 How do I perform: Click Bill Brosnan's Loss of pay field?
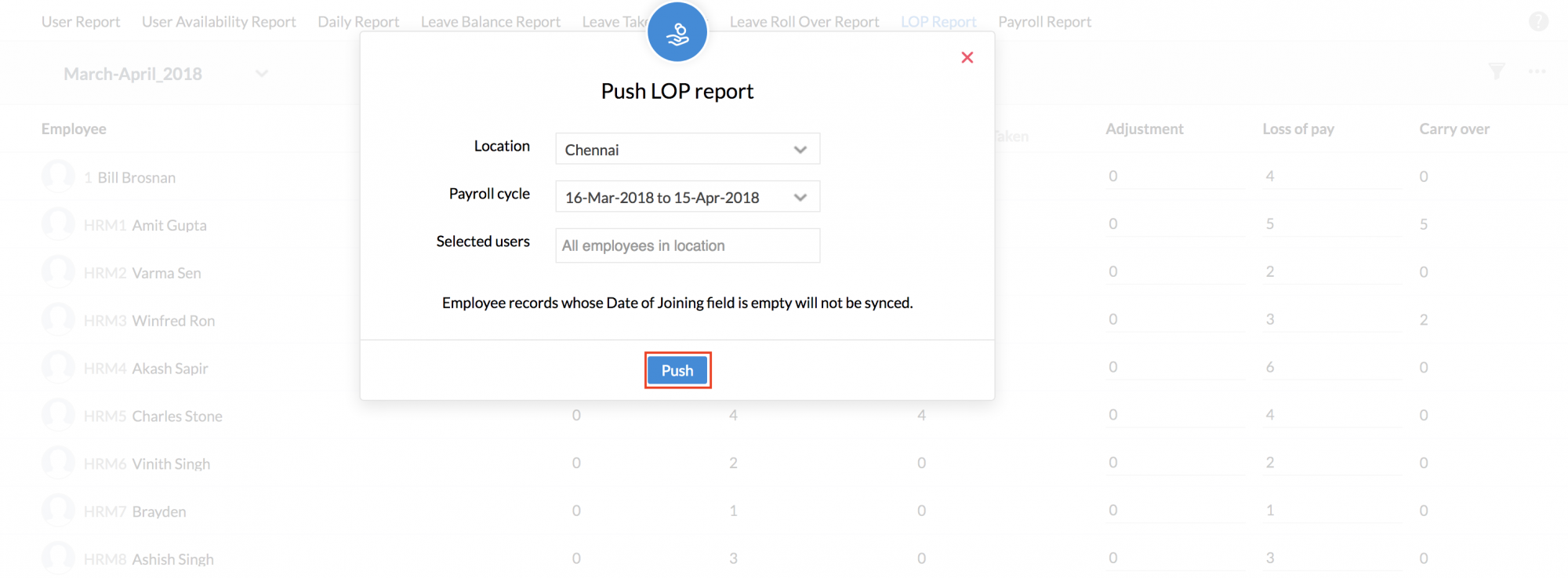pos(1332,176)
